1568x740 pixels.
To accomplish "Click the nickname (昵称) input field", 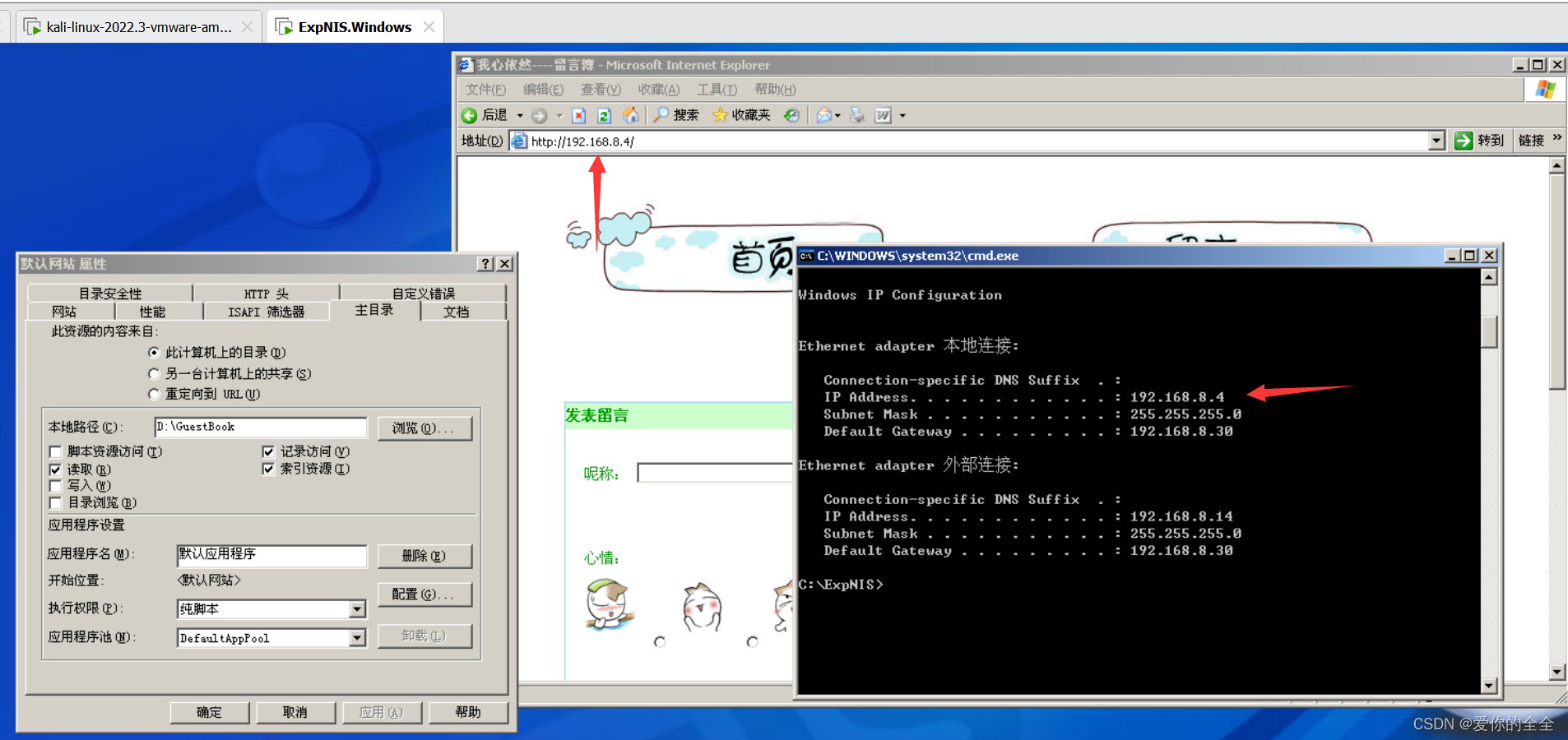I will (715, 473).
